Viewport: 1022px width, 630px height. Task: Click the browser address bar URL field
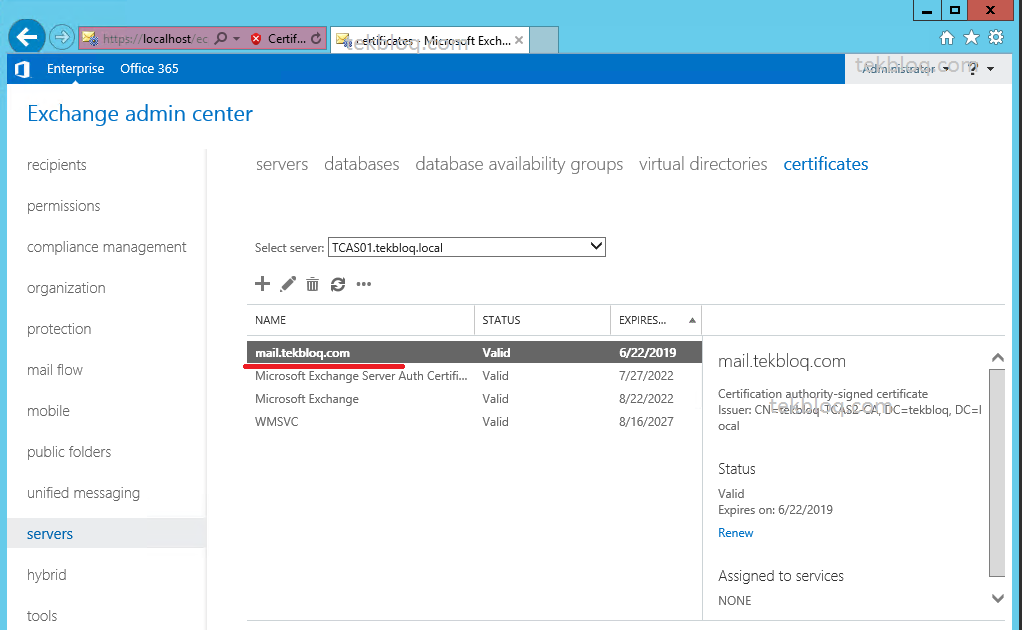[155, 38]
